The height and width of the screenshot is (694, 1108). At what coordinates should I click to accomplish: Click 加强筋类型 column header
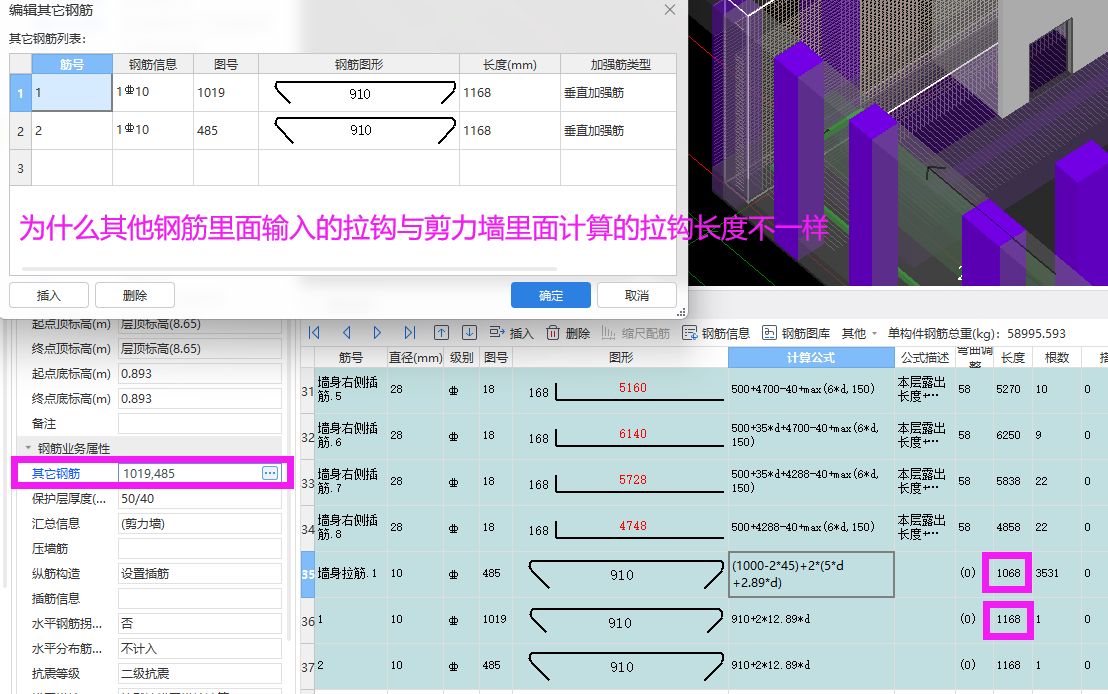coord(620,64)
